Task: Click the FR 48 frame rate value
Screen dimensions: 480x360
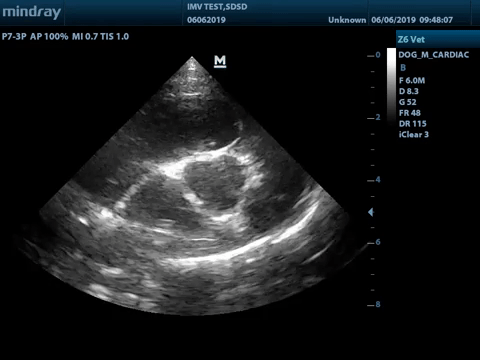Action: [410, 113]
